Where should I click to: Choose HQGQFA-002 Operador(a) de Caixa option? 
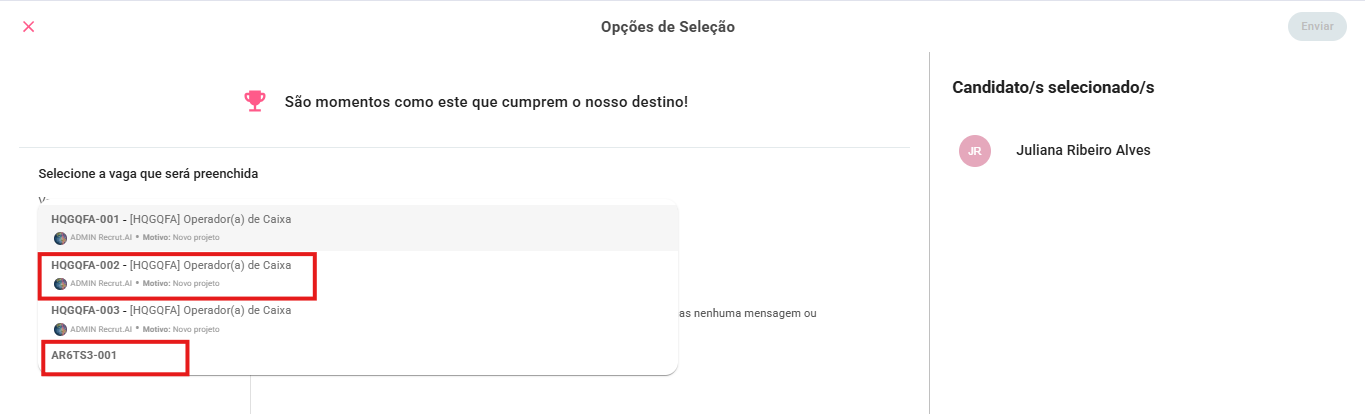(x=171, y=265)
